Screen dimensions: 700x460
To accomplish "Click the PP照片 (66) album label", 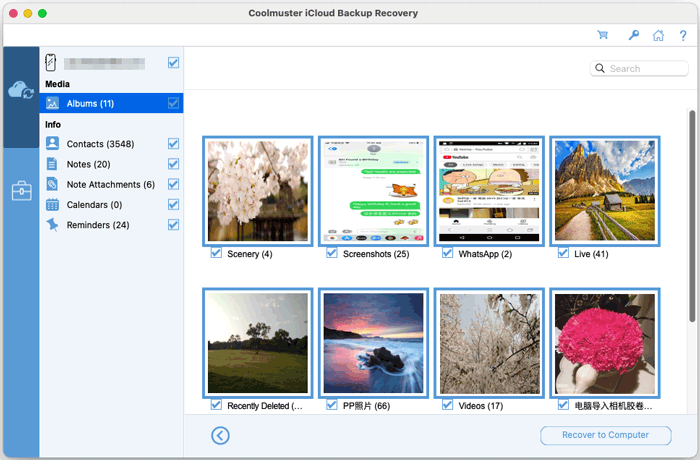I will coord(366,406).
